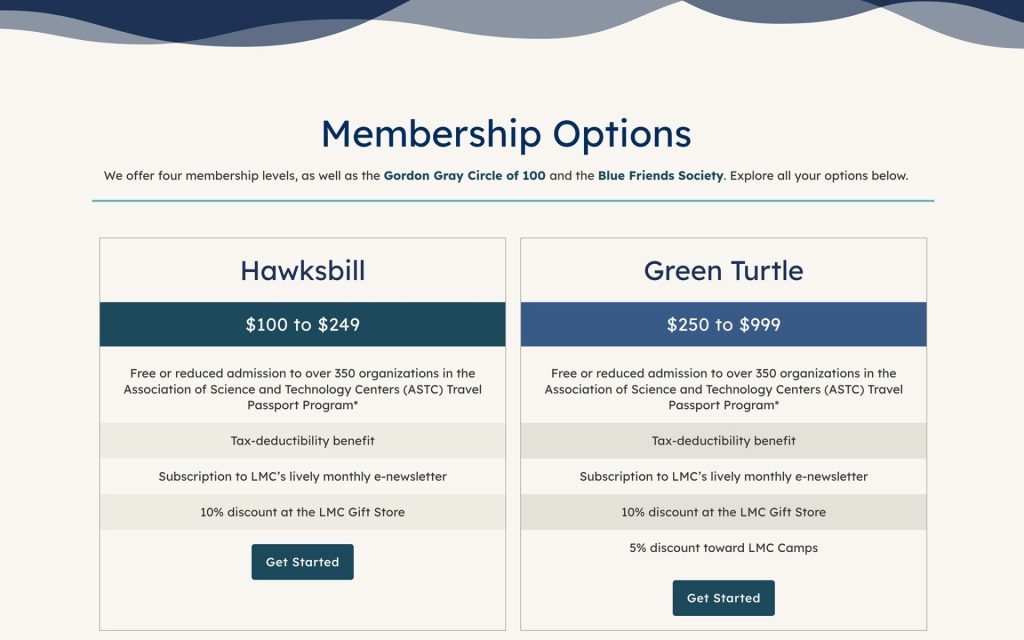The height and width of the screenshot is (640, 1024).
Task: Click Hawksbill's Tax-deductibility benefit row
Action: click(302, 441)
